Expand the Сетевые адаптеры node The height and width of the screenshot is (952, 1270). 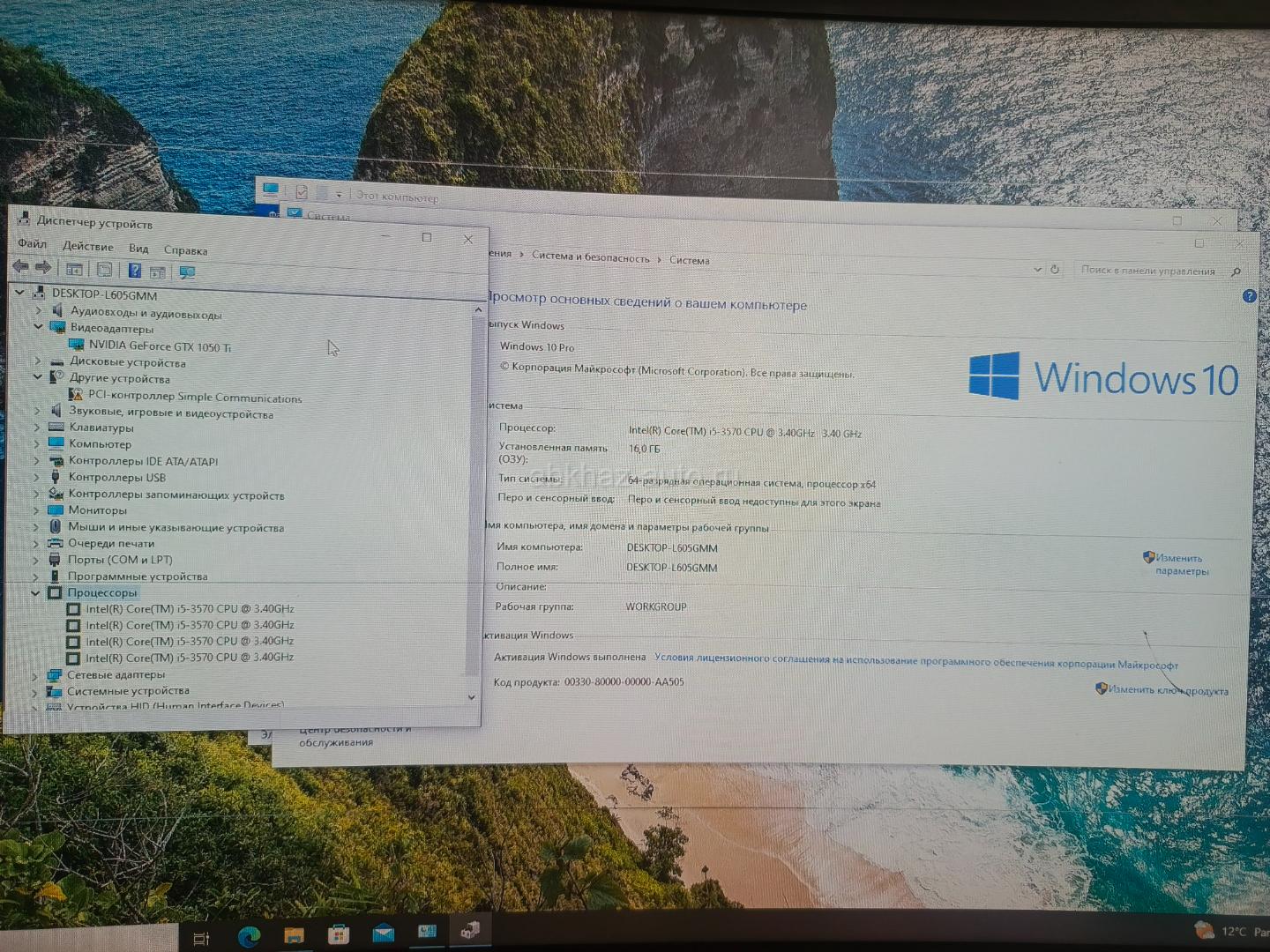[34, 675]
